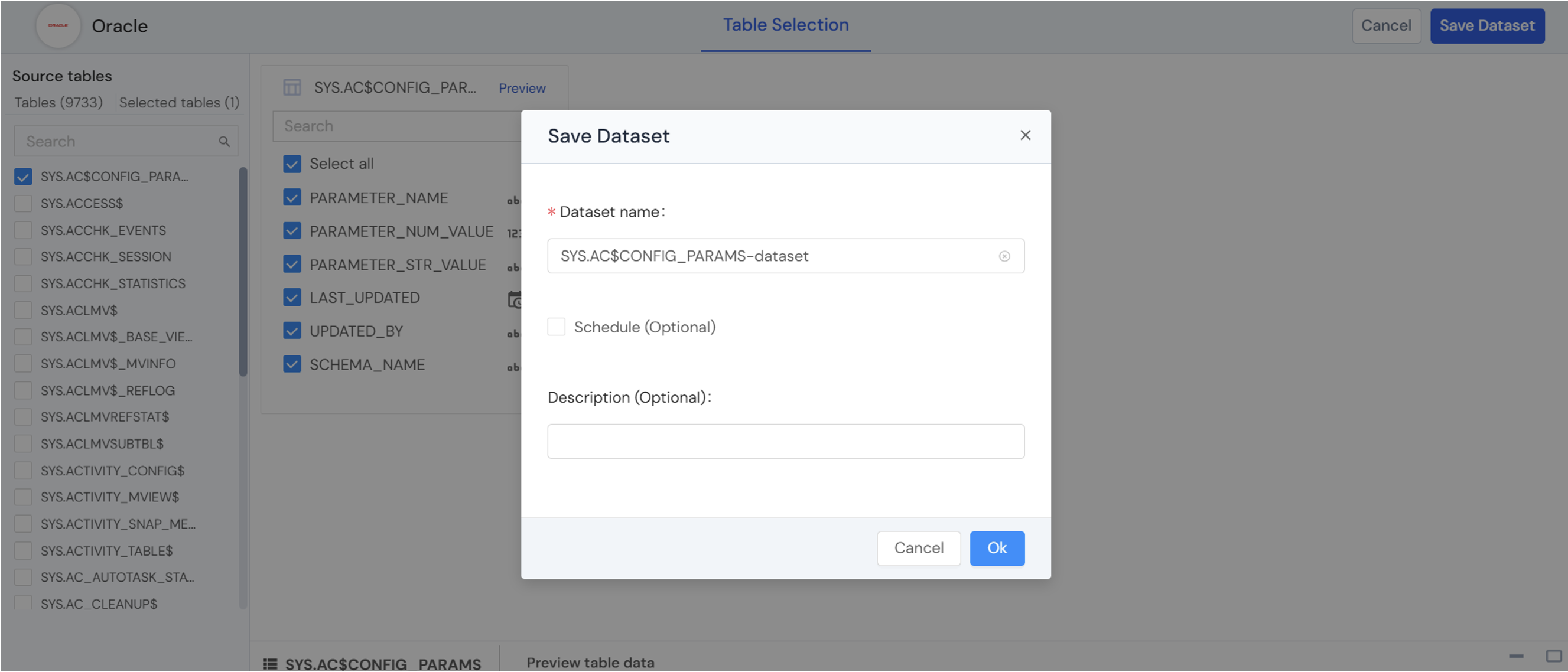This screenshot has width=1568, height=672.
Task: Uncheck the Select all columns checkbox
Action: [292, 164]
